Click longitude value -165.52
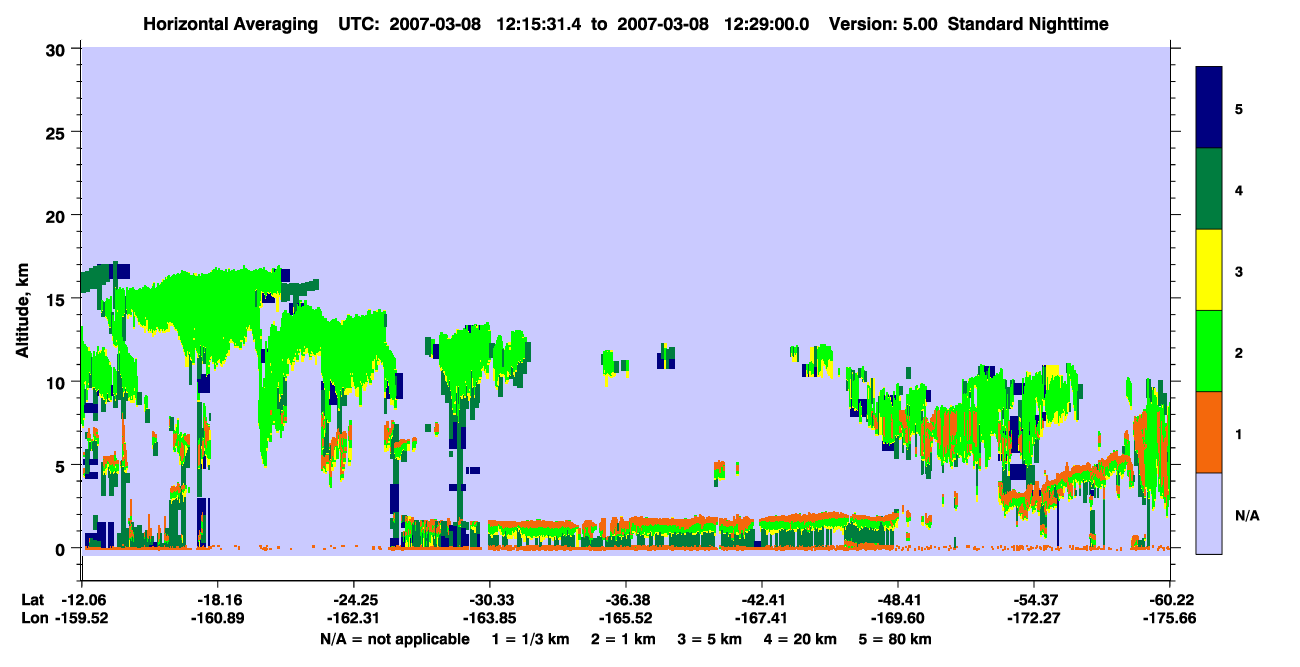 625,618
